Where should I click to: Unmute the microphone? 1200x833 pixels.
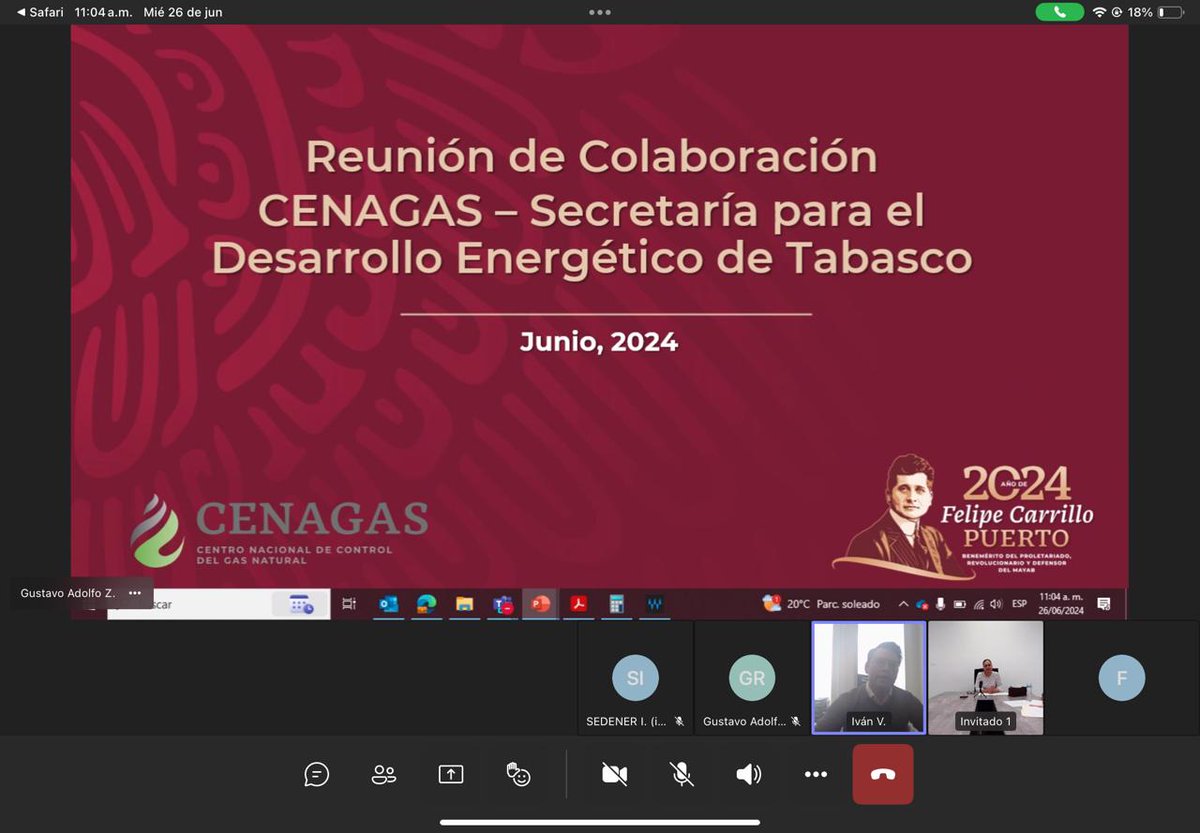pyautogui.click(x=682, y=774)
